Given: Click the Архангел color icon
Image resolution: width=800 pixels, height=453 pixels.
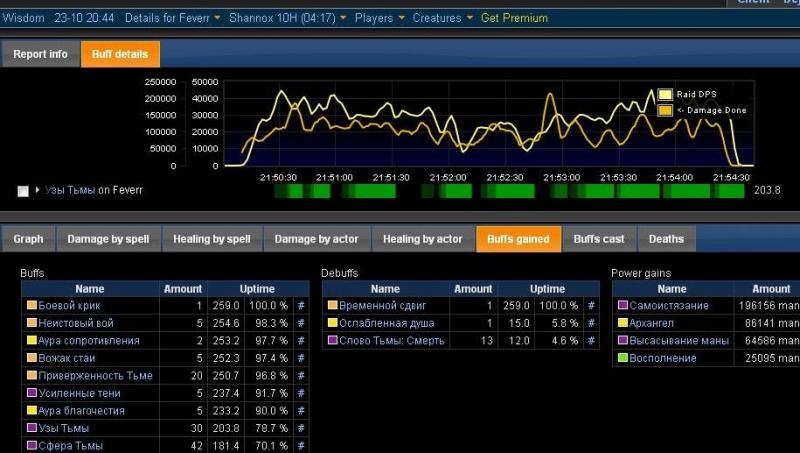Looking at the screenshot, I should (623, 322).
